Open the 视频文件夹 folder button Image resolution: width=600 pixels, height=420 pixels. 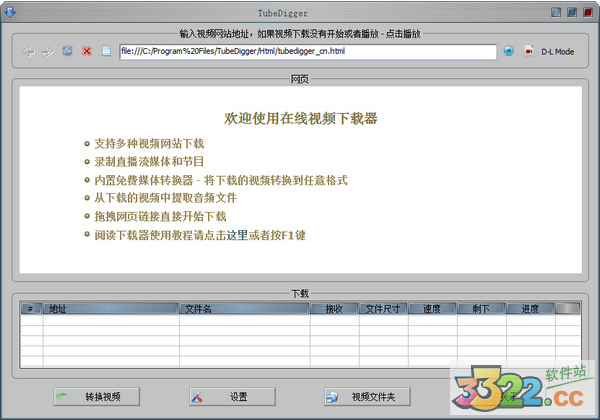[x=367, y=397]
